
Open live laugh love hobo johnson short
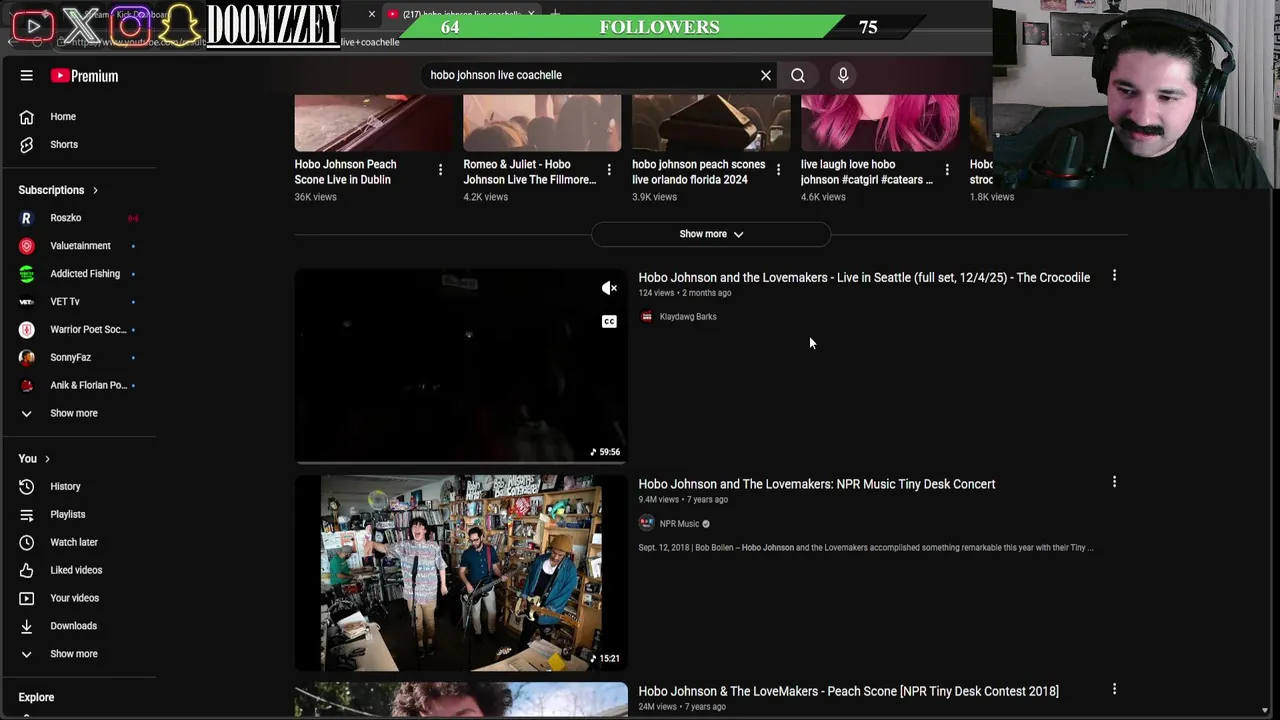pyautogui.click(x=866, y=172)
